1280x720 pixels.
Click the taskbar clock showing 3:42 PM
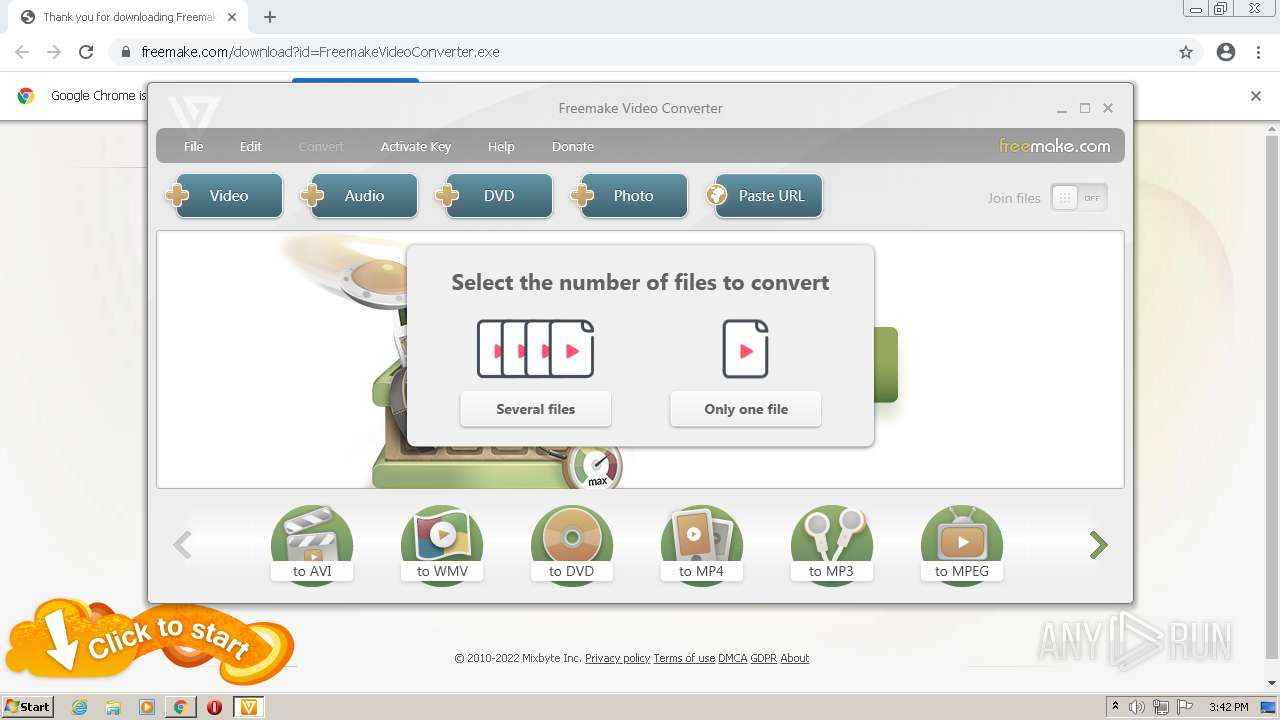pos(1228,707)
